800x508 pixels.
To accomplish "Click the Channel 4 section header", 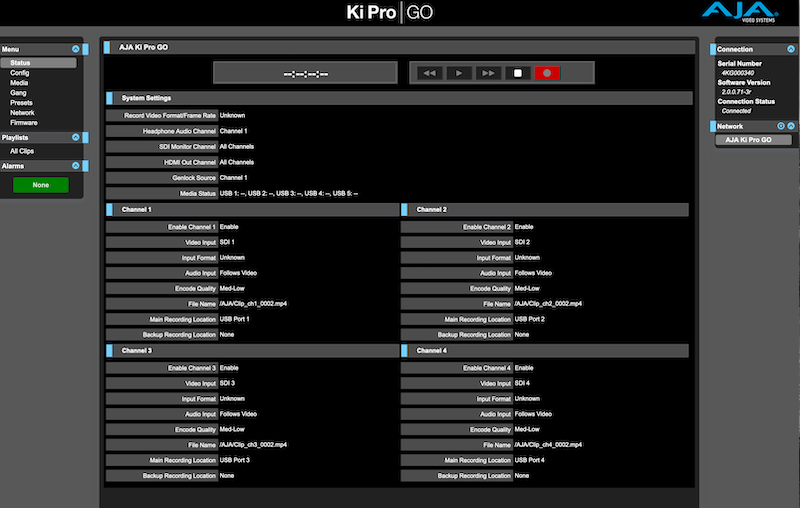I will click(545, 350).
